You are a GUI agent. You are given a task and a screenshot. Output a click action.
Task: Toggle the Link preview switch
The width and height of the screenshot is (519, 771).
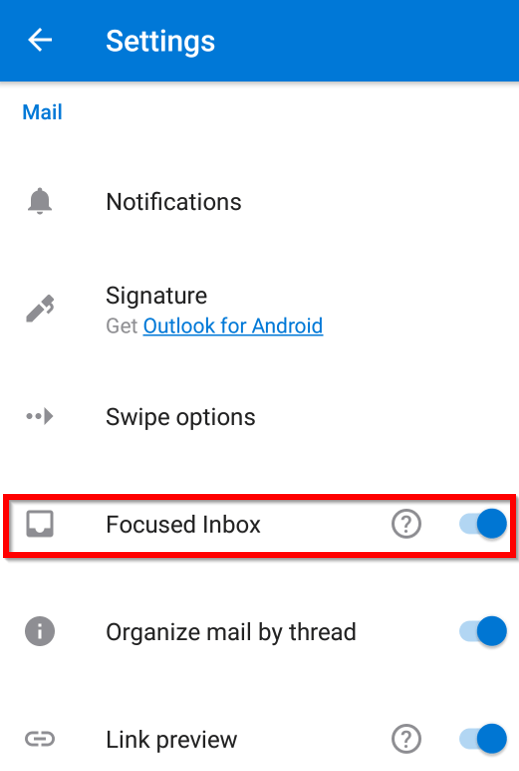[483, 739]
